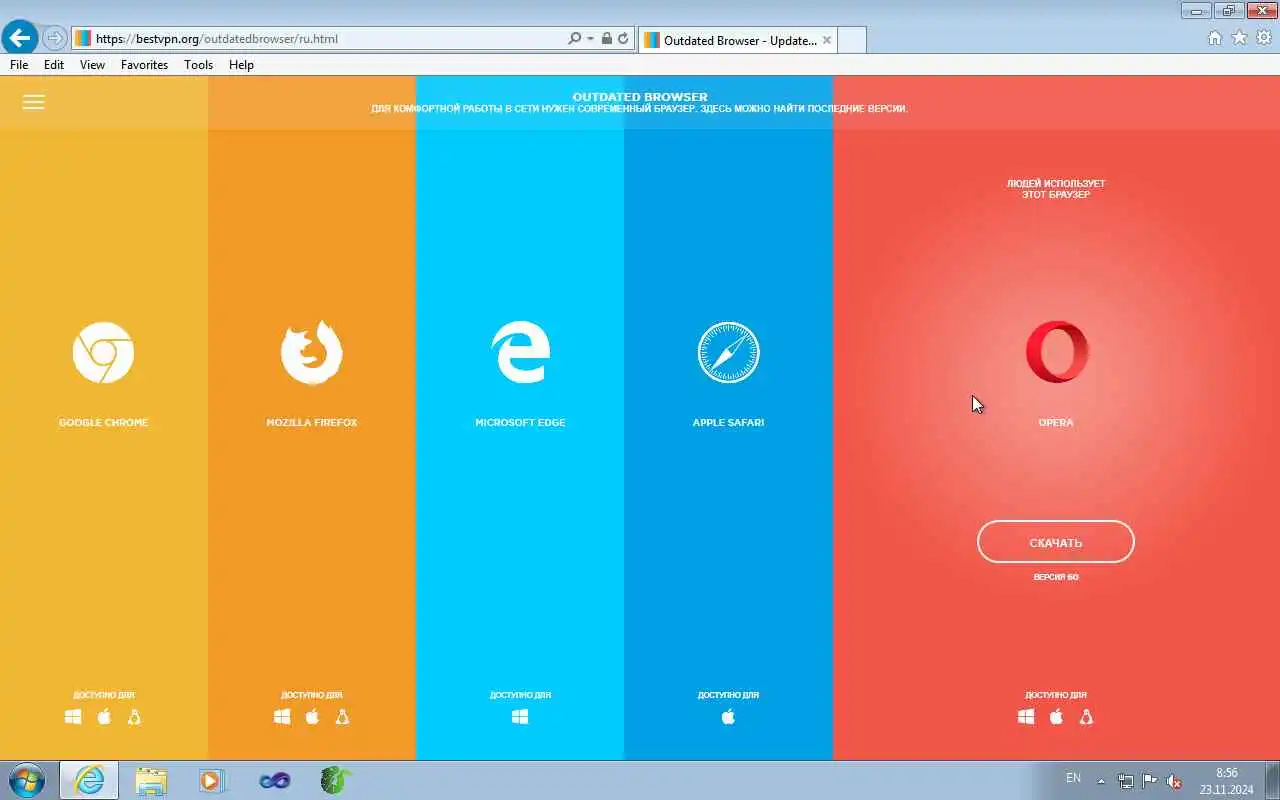1280x800 pixels.
Task: Click Apple icon under Apple Safari
Action: pos(728,717)
